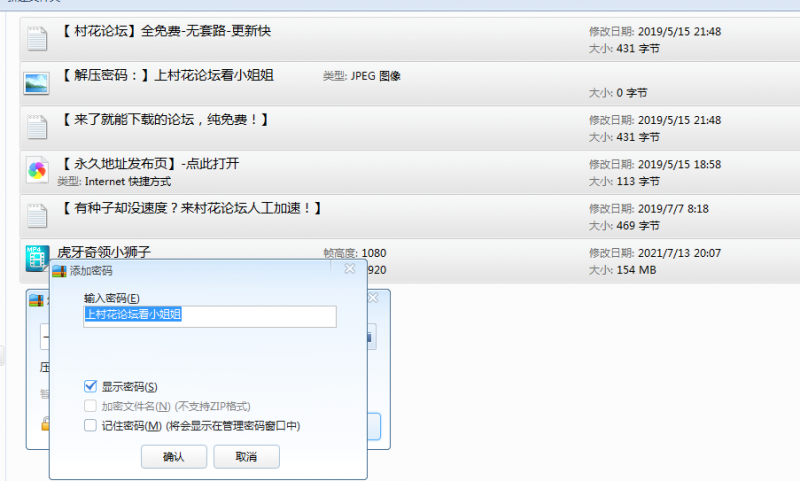Click the 【永久地址发布页】-点此打开 file name
This screenshot has width=800, height=481.
[149, 164]
